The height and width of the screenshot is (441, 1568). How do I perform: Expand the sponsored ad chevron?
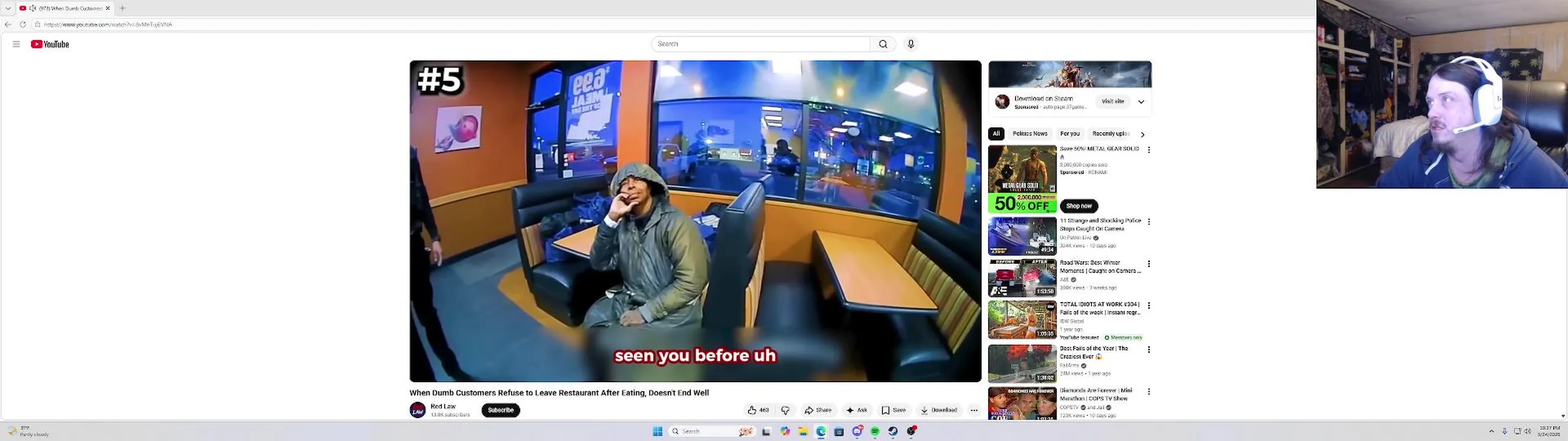1141,102
